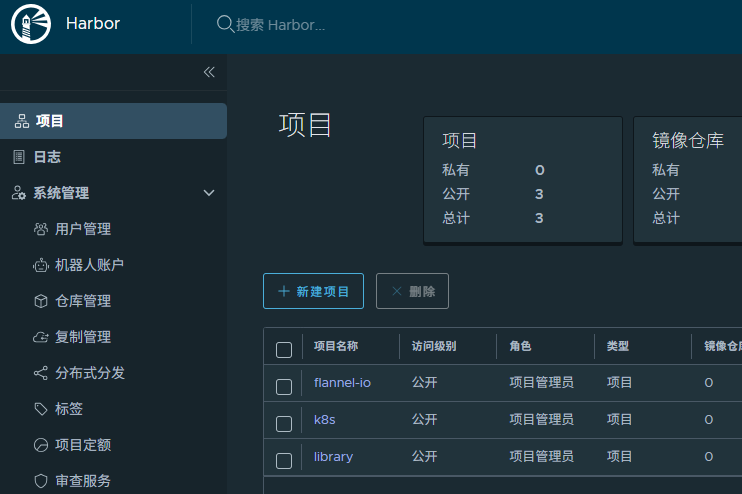
Task: Click the 类型 column header
Action: coord(618,346)
